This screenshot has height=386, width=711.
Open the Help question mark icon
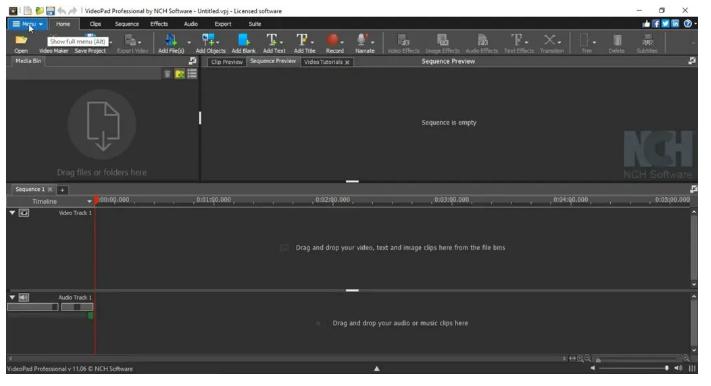pyautogui.click(x=688, y=24)
